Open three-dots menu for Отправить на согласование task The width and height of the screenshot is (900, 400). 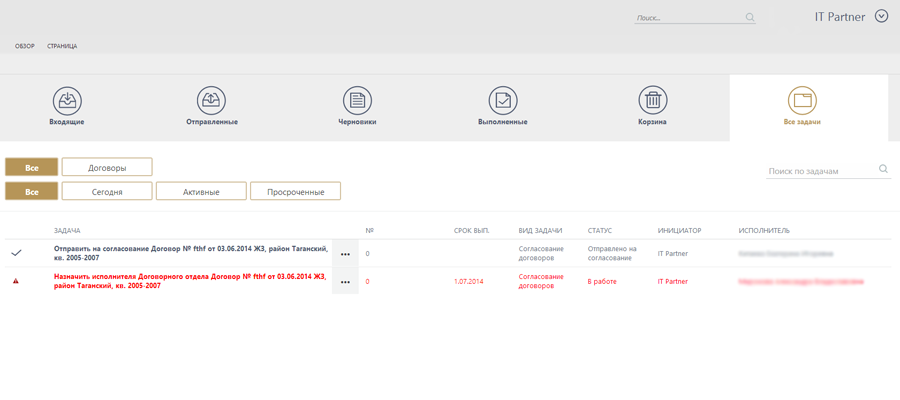(x=345, y=254)
